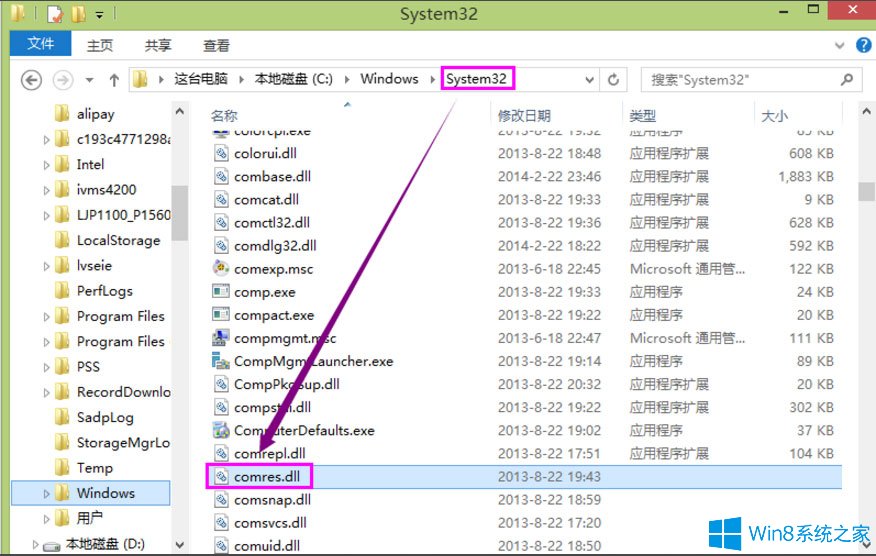The width and height of the screenshot is (876, 556).
Task: Go forward with the Forward arrow button
Action: point(63,80)
